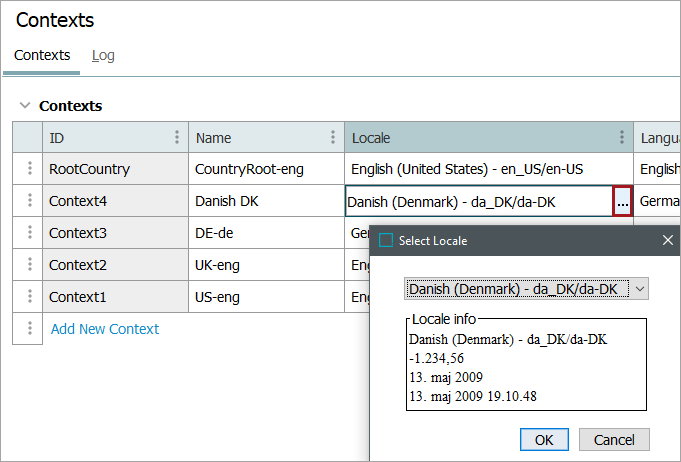Switch to the Log tab
The width and height of the screenshot is (681, 462).
point(103,56)
